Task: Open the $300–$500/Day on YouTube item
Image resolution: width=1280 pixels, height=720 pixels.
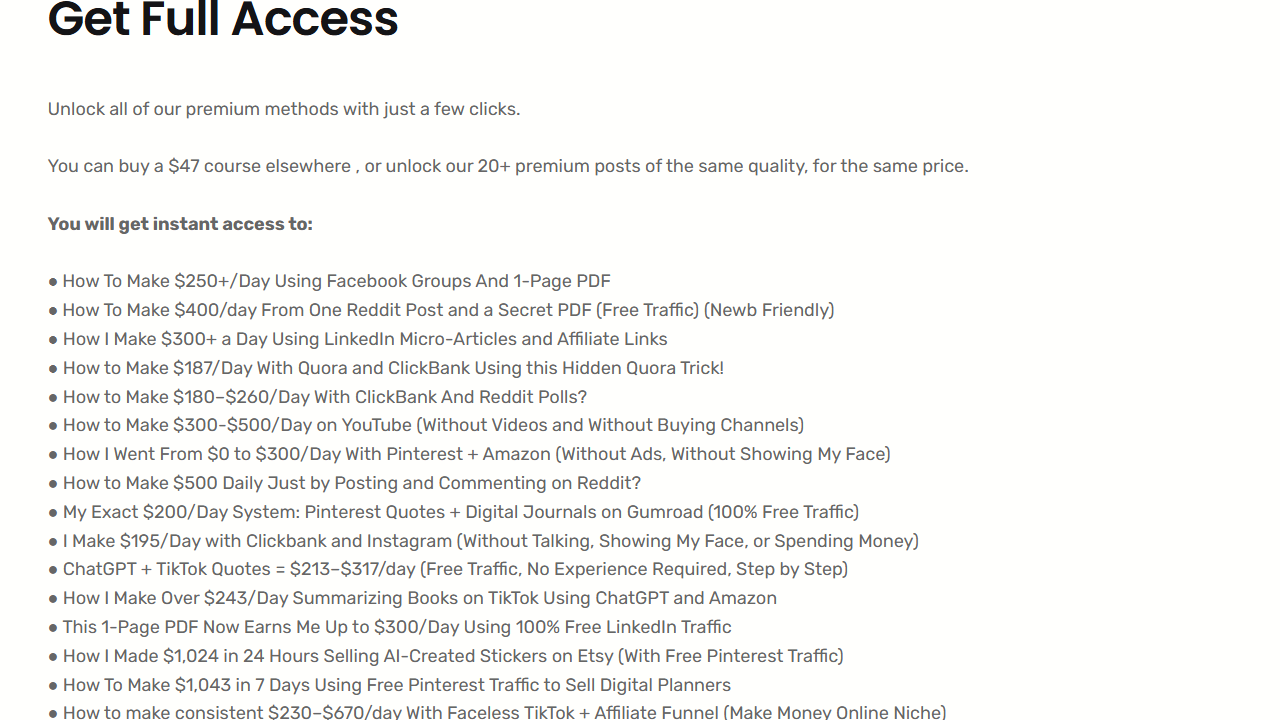Action: point(426,425)
